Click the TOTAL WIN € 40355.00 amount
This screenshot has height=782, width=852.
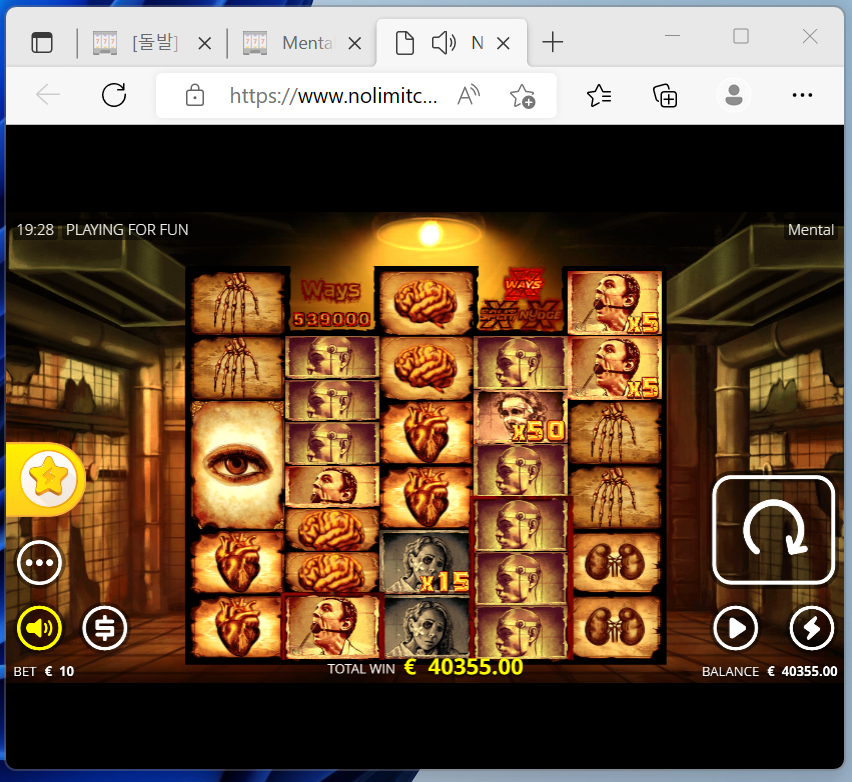(425, 667)
